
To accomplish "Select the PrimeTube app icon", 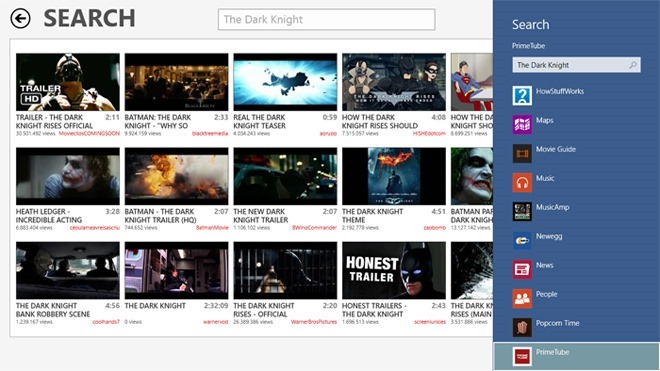I will coord(522,357).
